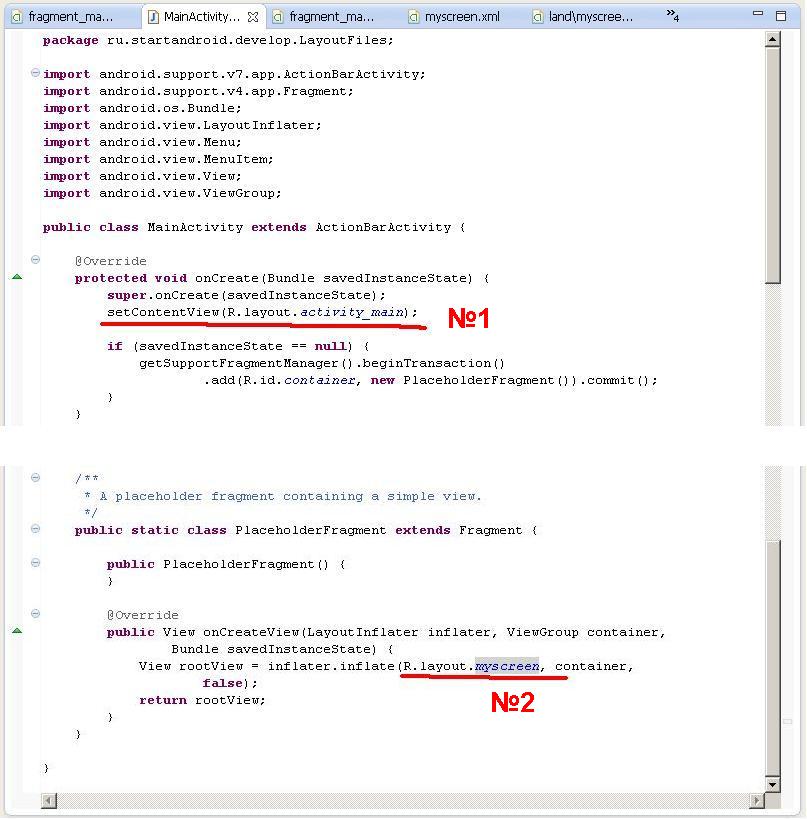The height and width of the screenshot is (819, 807).
Task: Click ActionBarActivity in the class declaration
Action: (383, 227)
